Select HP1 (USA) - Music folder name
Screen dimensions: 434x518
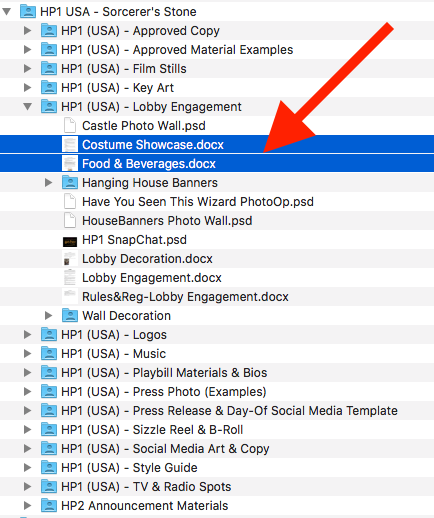pos(113,354)
